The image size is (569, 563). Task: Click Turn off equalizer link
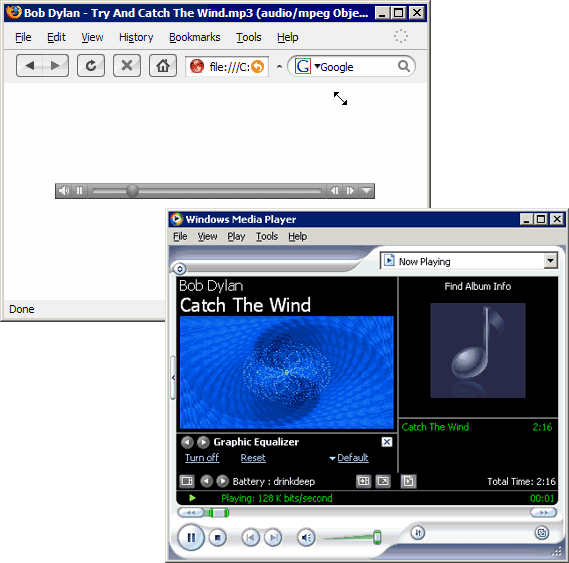click(x=202, y=458)
